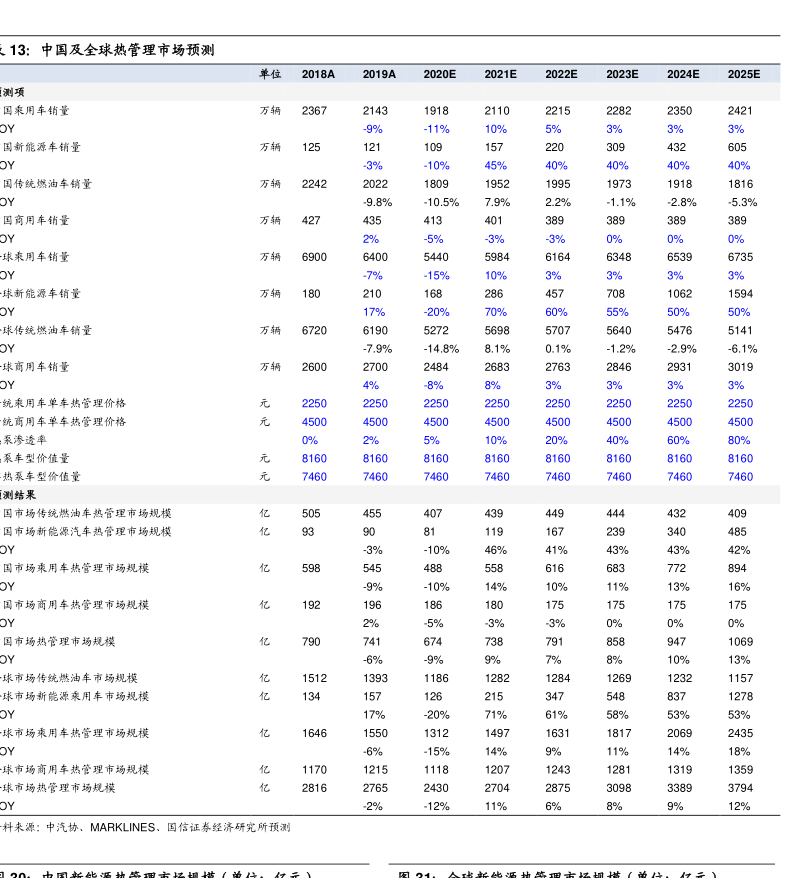The image size is (789, 878).
Task: Click the 单位 column header
Action: tap(270, 74)
